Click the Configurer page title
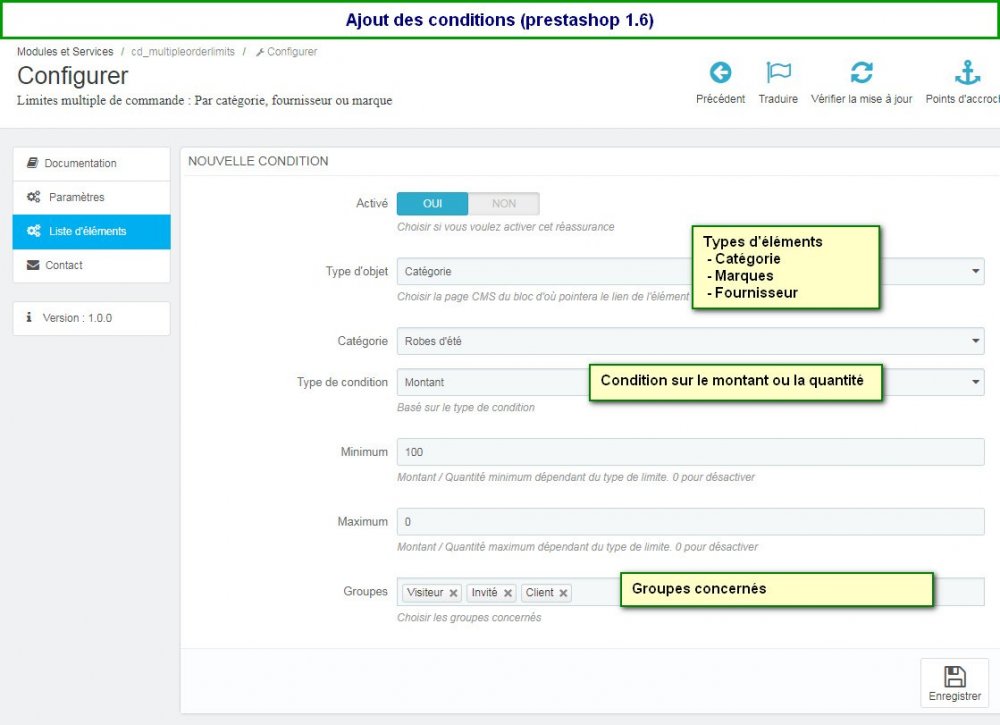 click(73, 76)
